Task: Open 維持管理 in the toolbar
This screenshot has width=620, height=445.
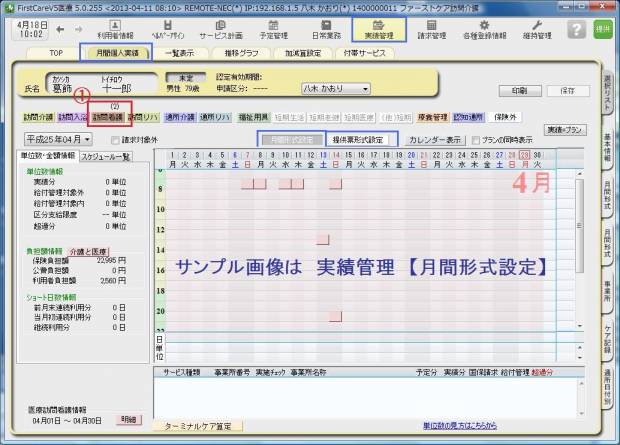Action: [537, 30]
